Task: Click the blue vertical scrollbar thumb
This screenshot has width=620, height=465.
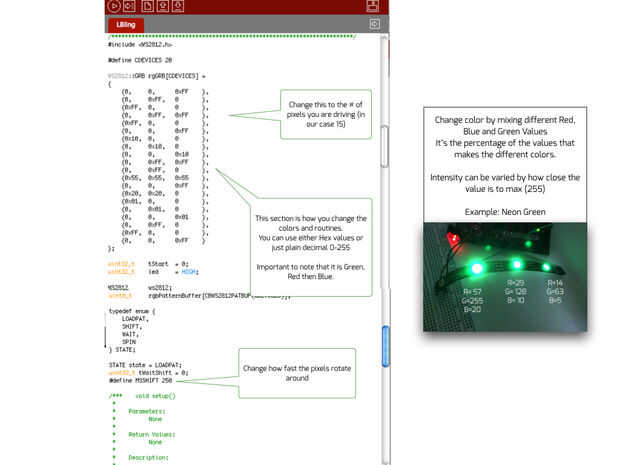Action: 386,346
